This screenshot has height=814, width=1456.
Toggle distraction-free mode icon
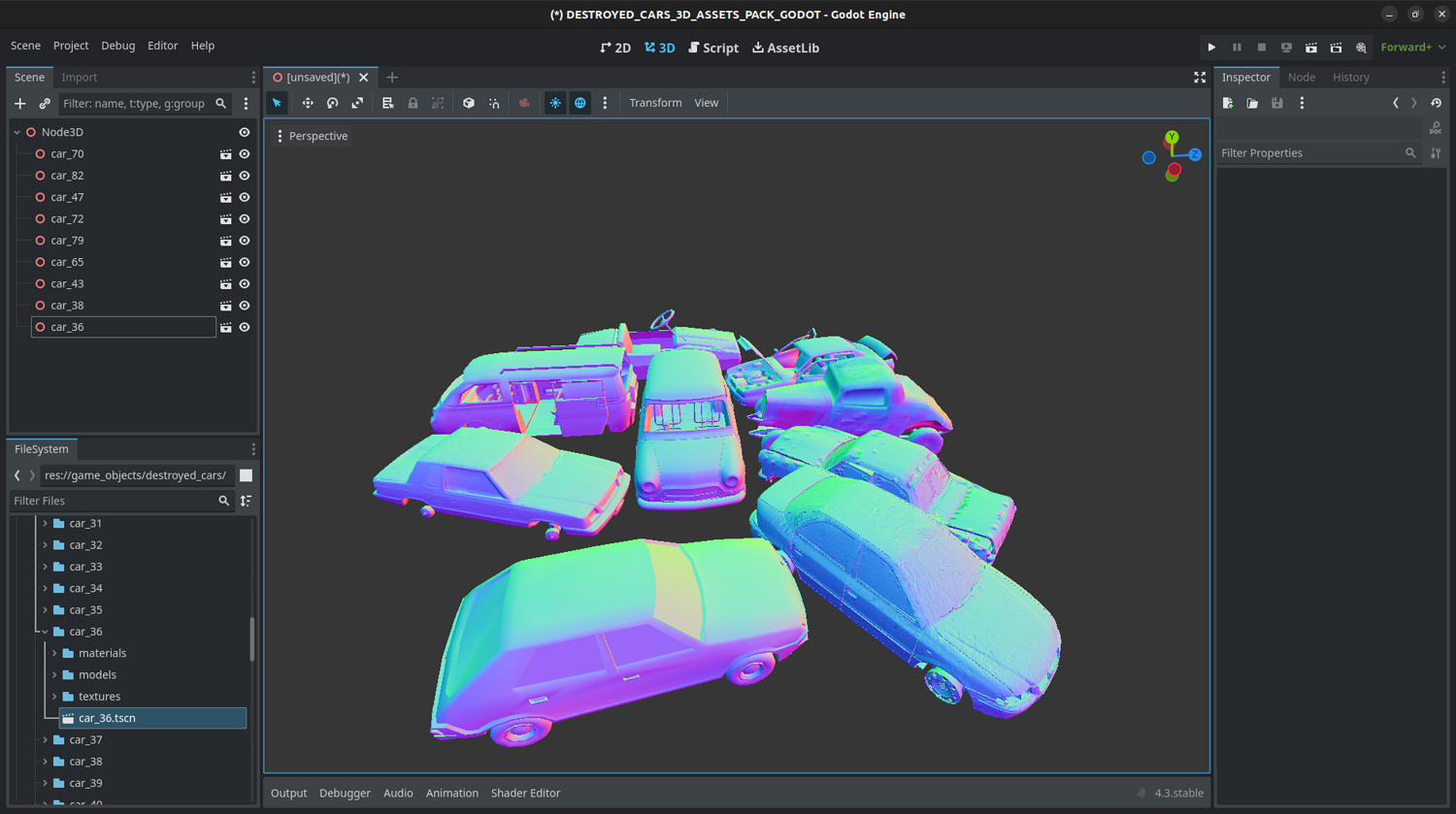[1200, 78]
